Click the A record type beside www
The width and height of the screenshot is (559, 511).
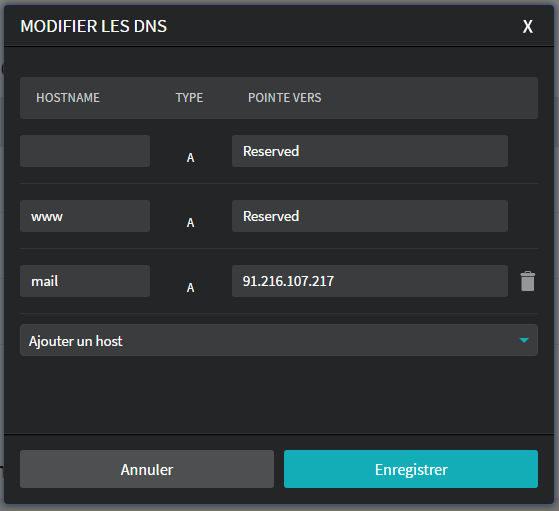[x=190, y=223]
